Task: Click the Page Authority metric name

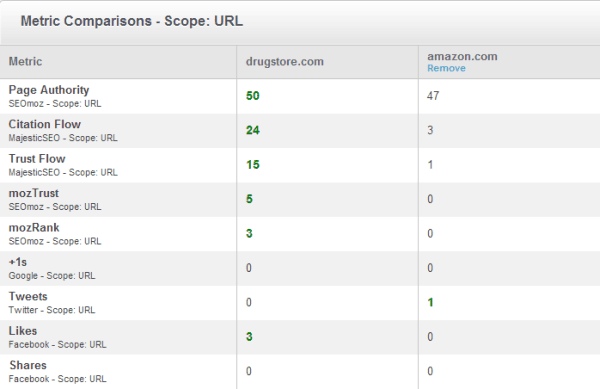Action: [49, 90]
